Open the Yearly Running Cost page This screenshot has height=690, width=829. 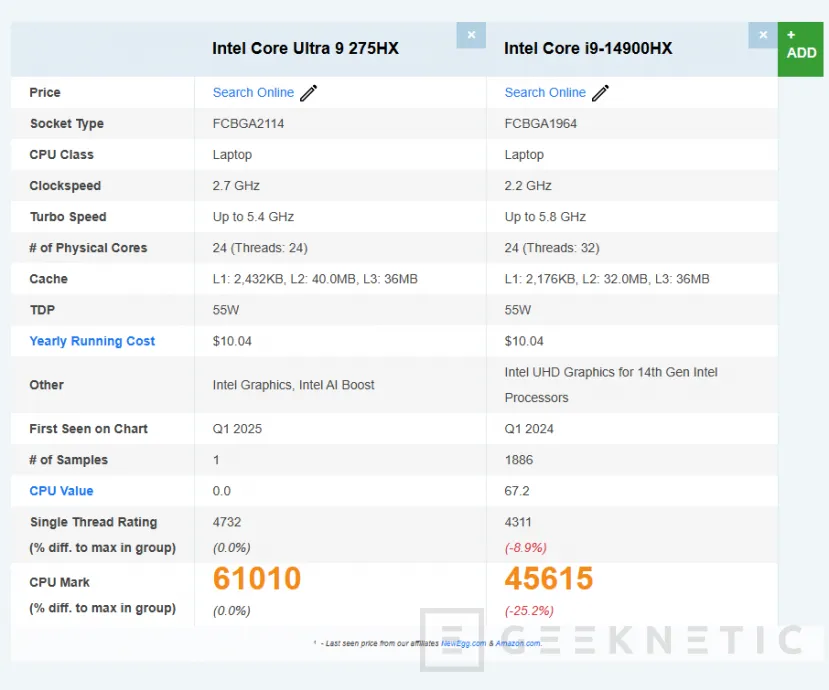[x=92, y=340]
